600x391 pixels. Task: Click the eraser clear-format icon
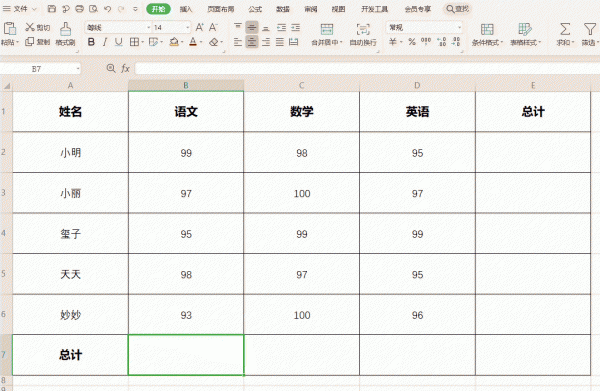[x=214, y=42]
